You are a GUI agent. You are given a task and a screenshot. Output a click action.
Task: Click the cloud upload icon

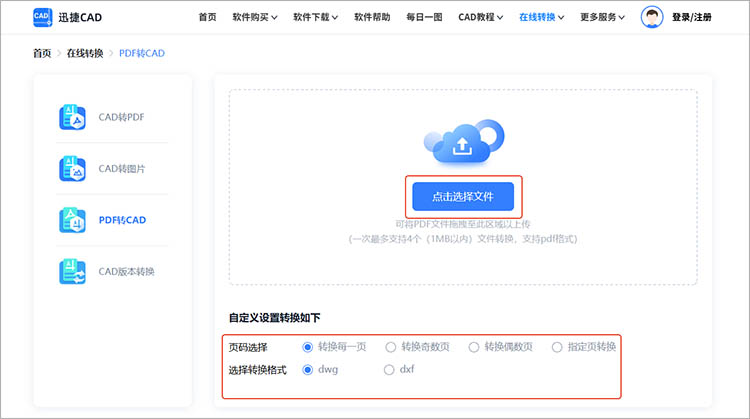463,142
